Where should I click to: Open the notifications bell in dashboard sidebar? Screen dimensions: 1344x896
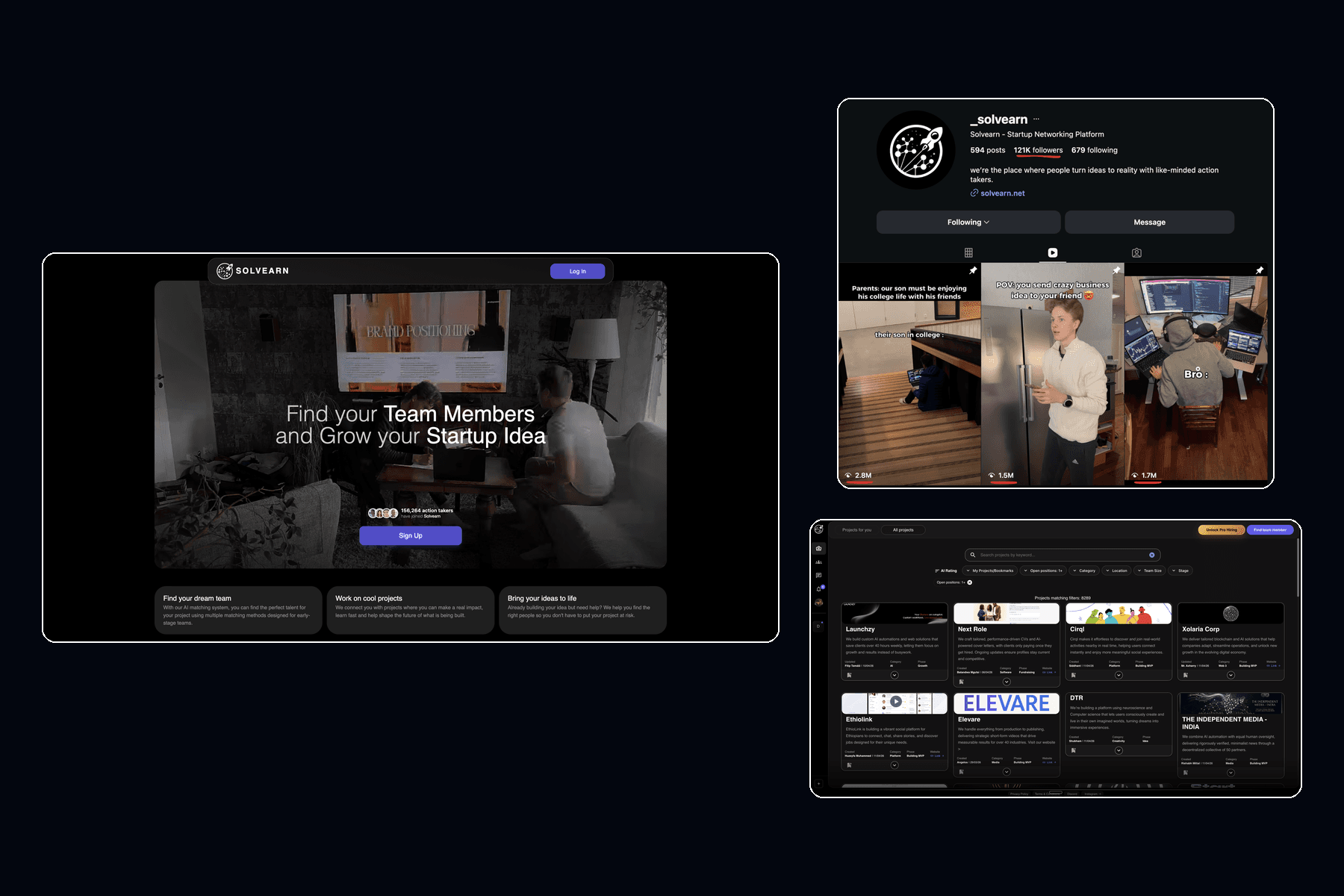click(x=819, y=588)
